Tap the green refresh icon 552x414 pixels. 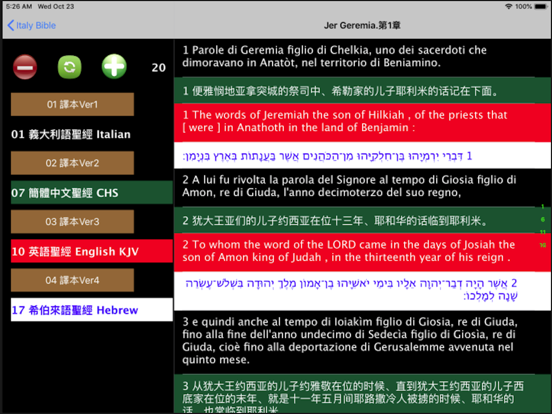[x=69, y=67]
